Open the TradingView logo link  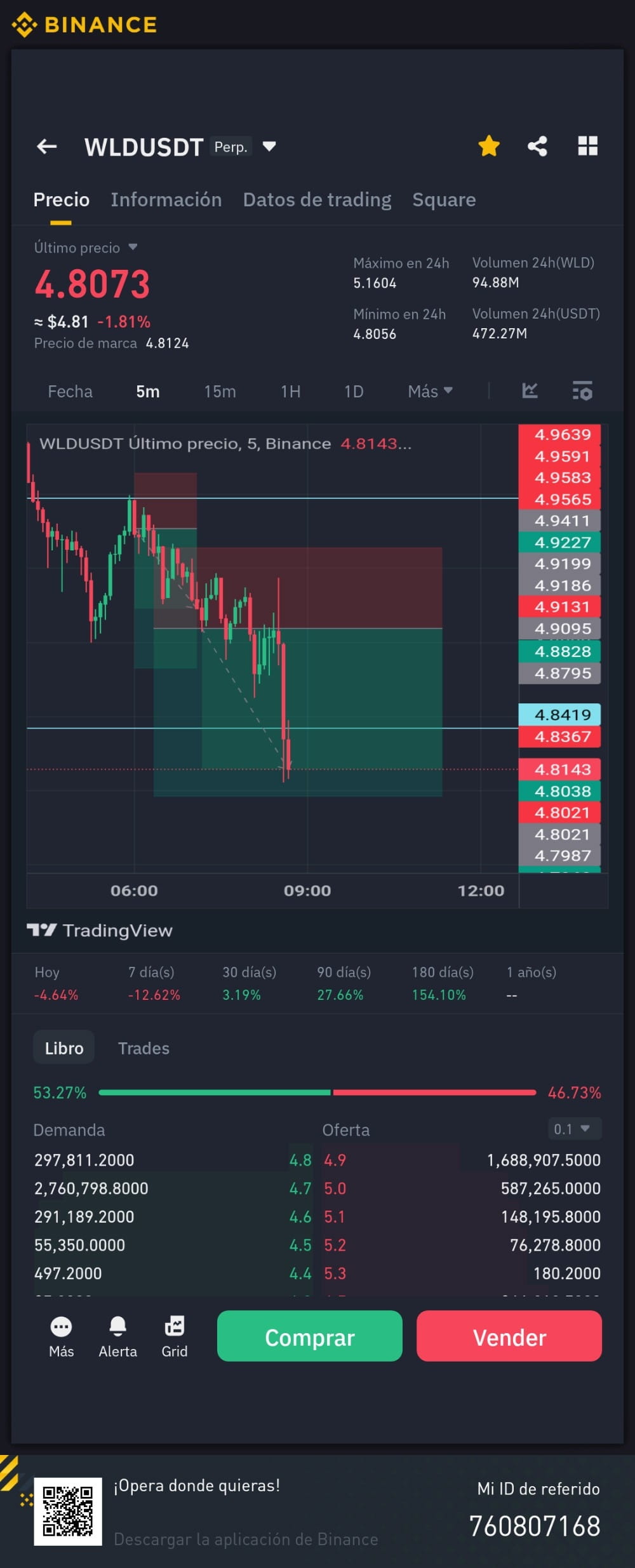pos(100,931)
